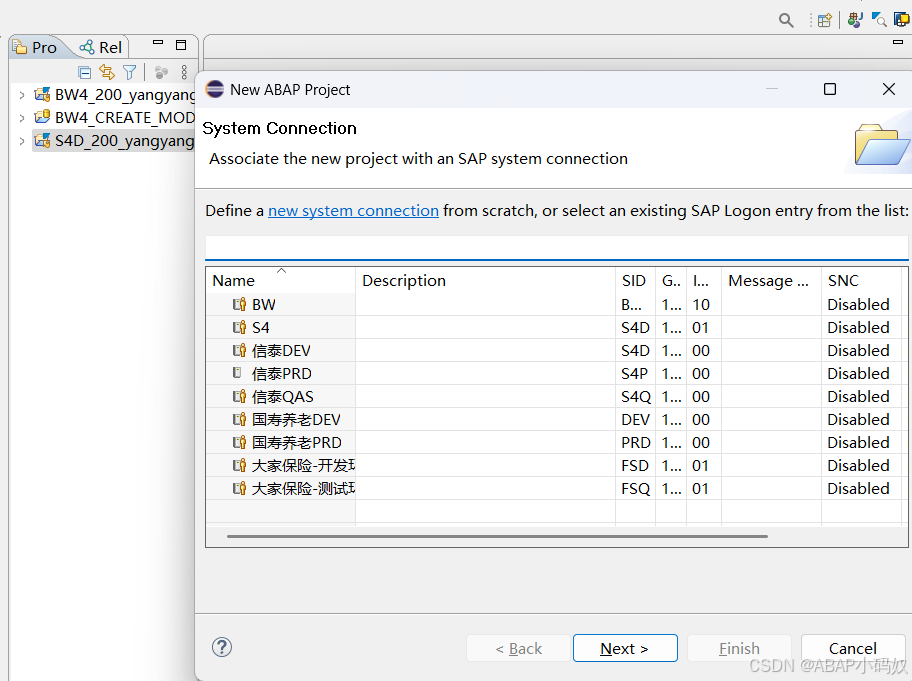912x681 pixels.
Task: Click the horizontal scrollbar of the list
Action: (497, 536)
